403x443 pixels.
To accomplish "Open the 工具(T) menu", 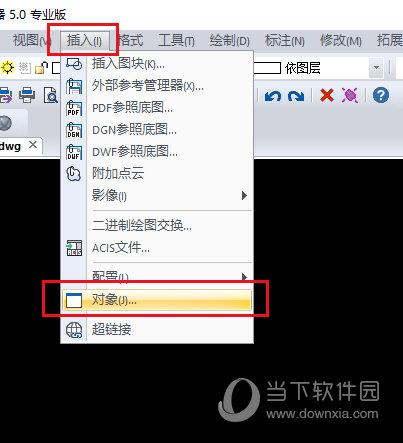I will (x=176, y=41).
